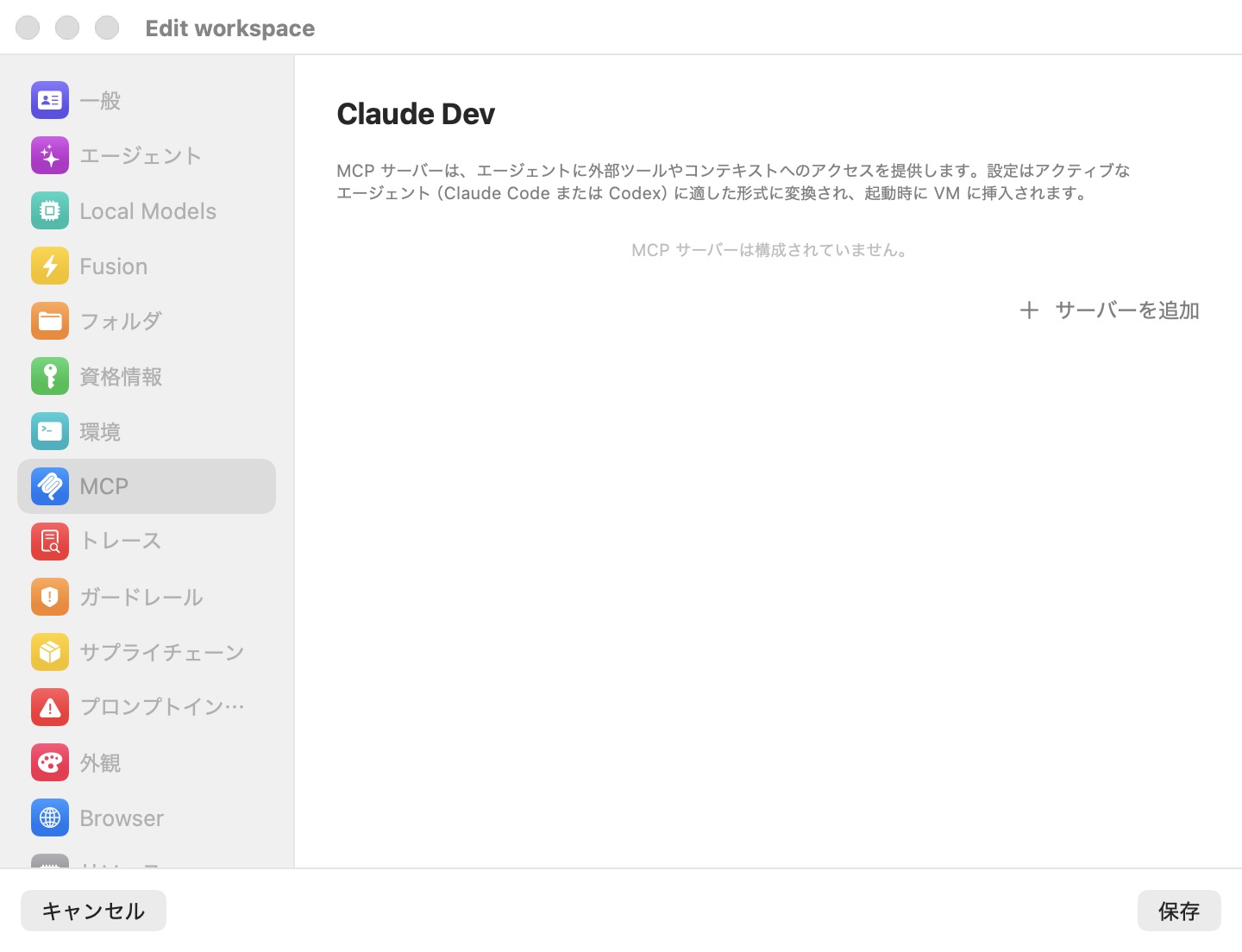Screen dimensions: 1242x952
Task: Click the Browser globe icon
Action: (50, 817)
